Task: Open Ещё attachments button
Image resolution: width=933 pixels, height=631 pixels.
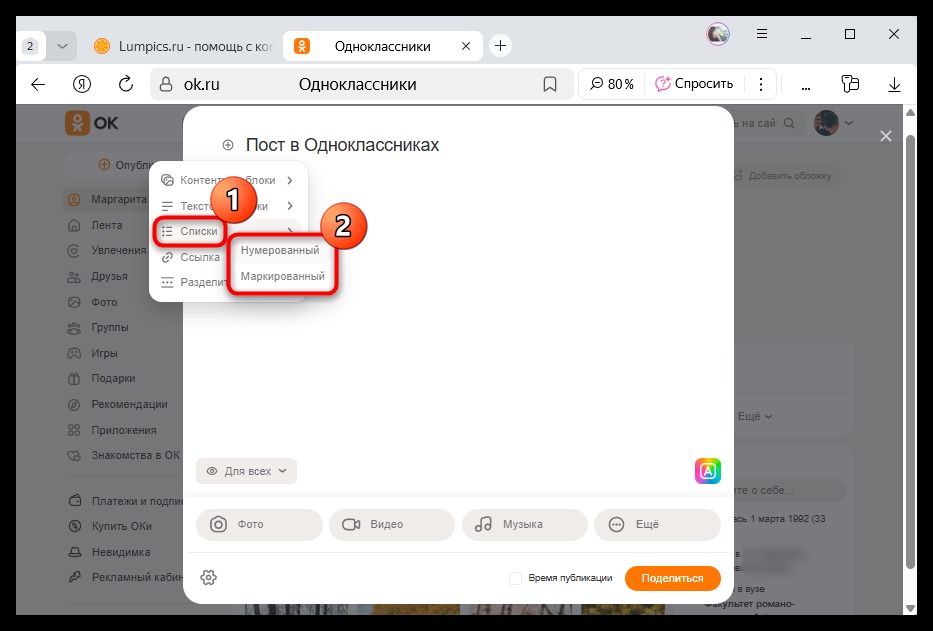Action: [x=657, y=524]
